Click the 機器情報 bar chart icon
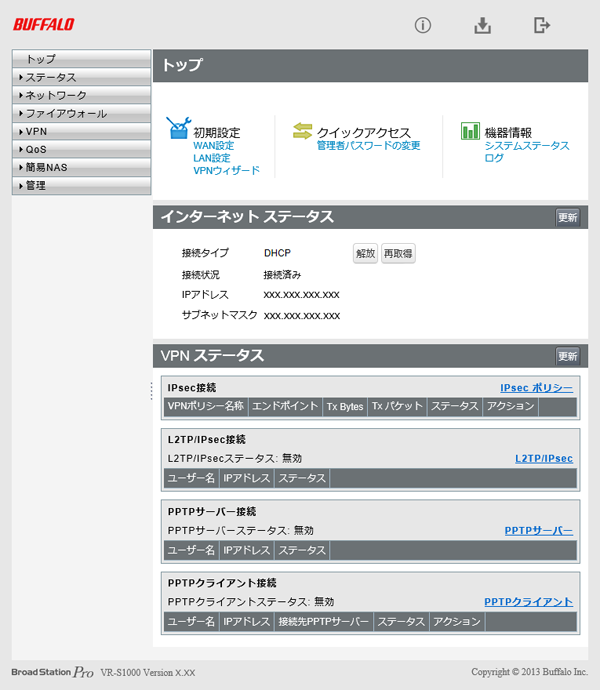This screenshot has width=600, height=690. pyautogui.click(x=470, y=131)
